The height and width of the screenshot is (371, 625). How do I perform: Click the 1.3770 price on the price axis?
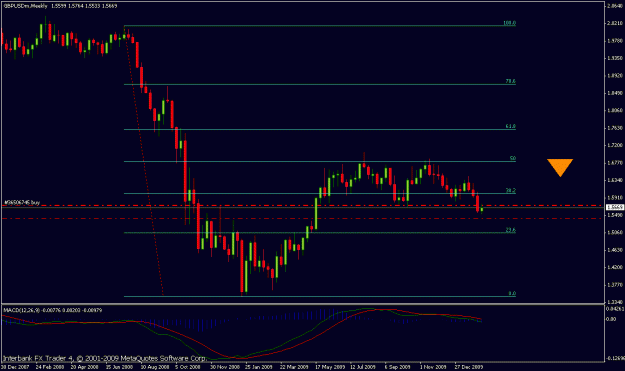tap(615, 285)
